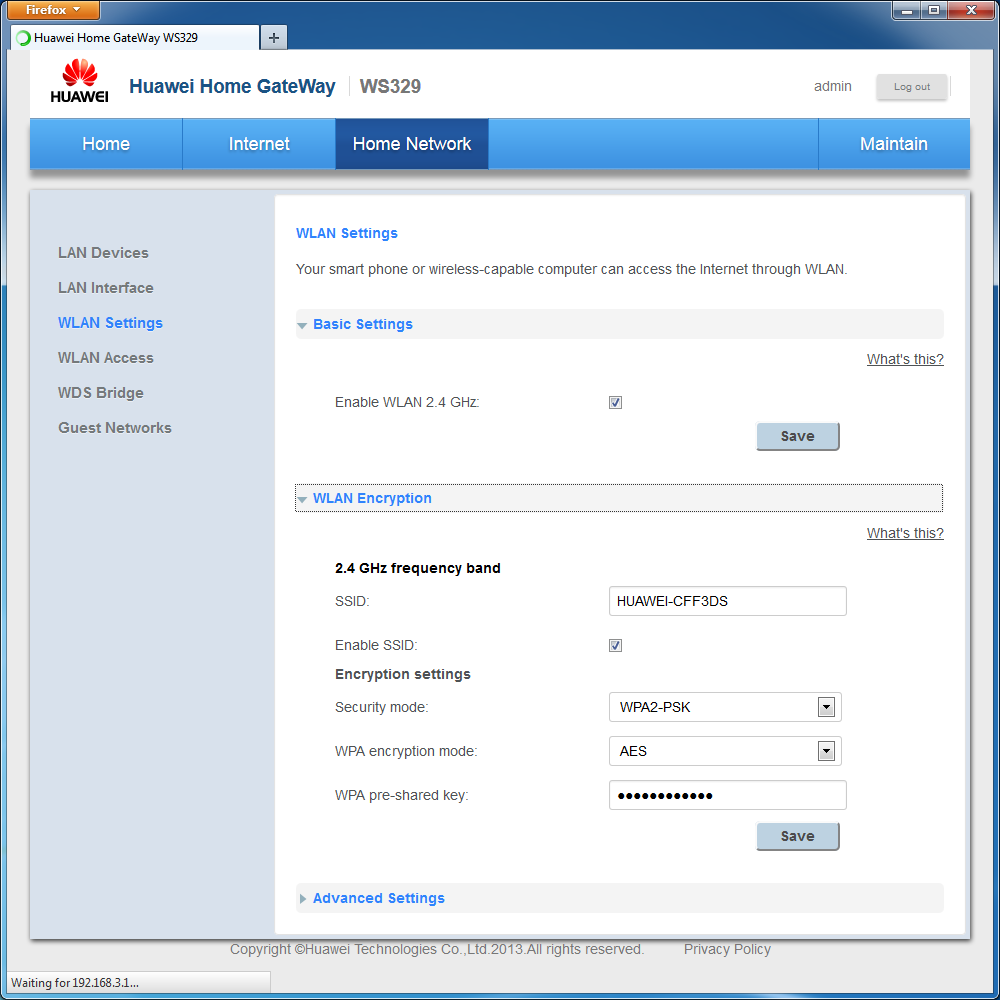Click the SSID input field

click(728, 601)
